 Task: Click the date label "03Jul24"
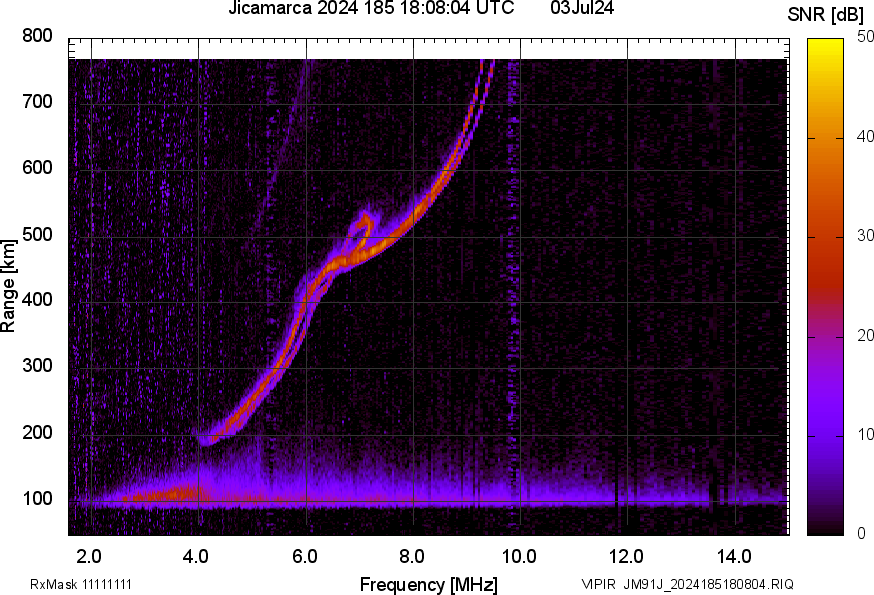pyautogui.click(x=582, y=8)
